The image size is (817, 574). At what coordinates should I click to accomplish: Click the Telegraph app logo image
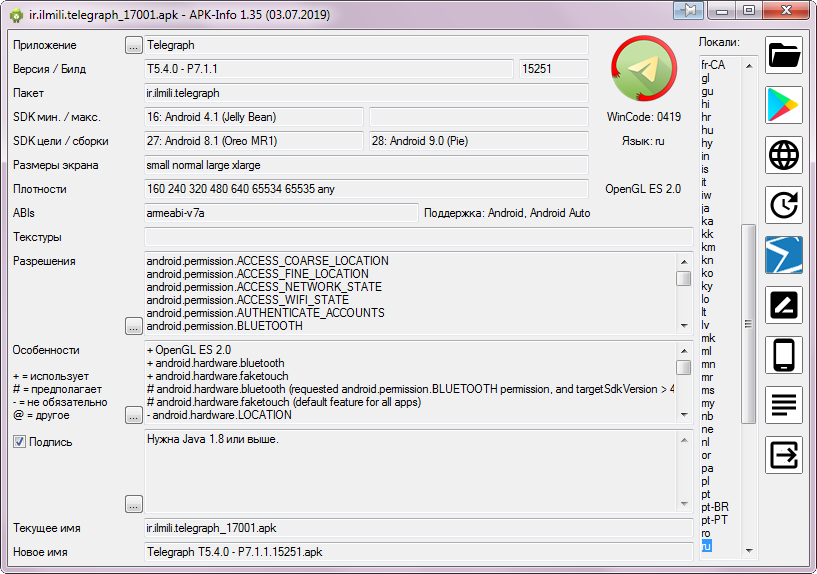643,68
